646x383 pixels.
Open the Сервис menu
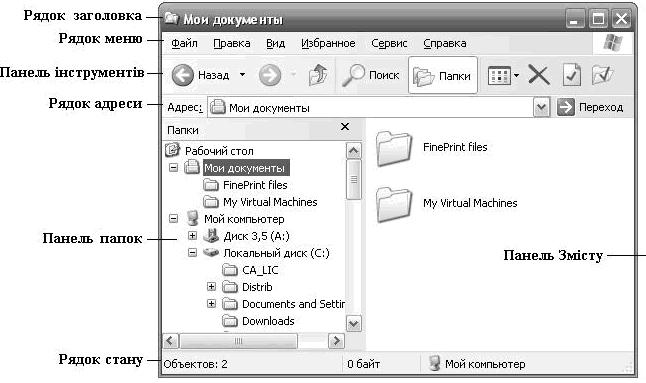pyautogui.click(x=389, y=43)
